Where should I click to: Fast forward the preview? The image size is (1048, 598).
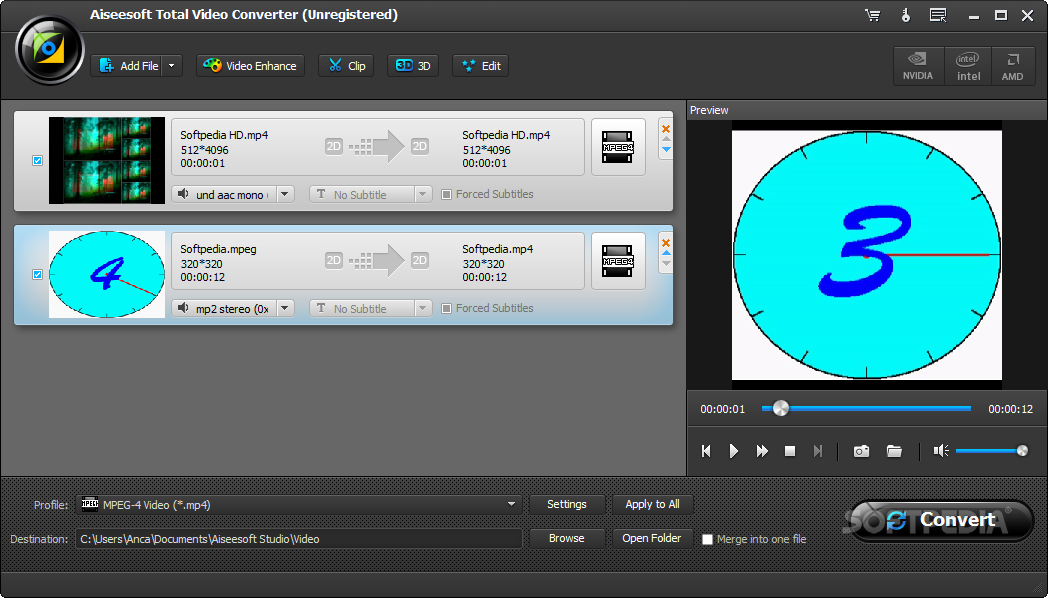tap(762, 451)
